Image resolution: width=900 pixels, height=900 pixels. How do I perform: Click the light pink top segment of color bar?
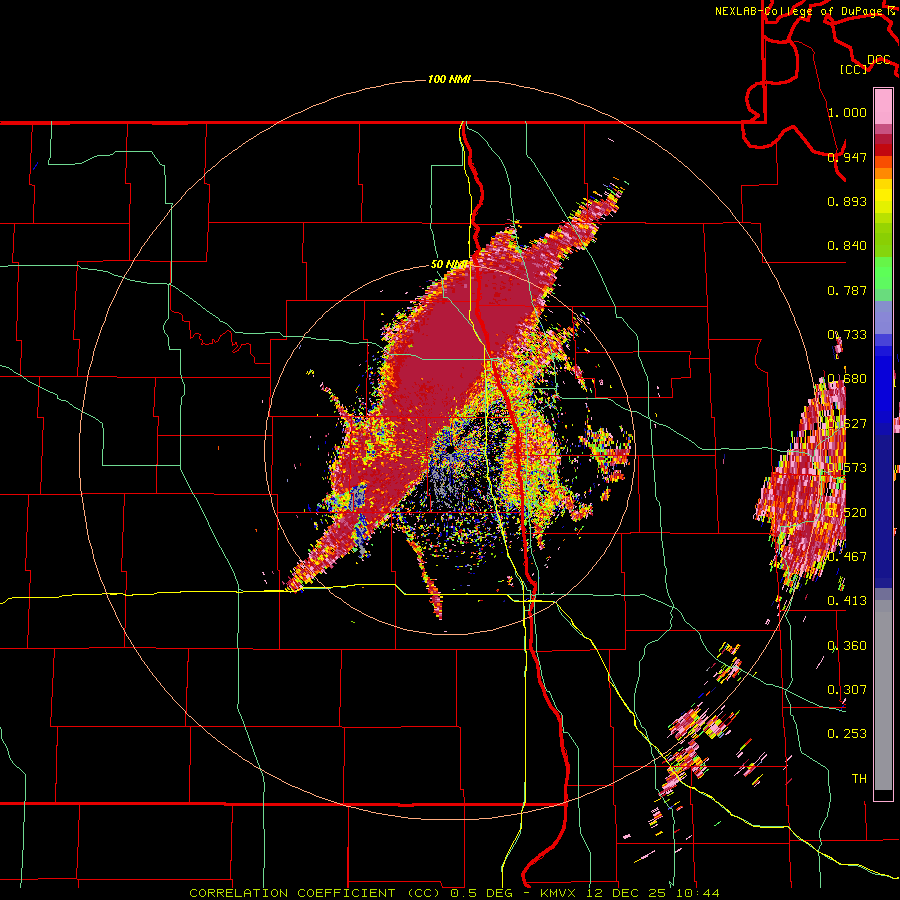pyautogui.click(x=883, y=106)
